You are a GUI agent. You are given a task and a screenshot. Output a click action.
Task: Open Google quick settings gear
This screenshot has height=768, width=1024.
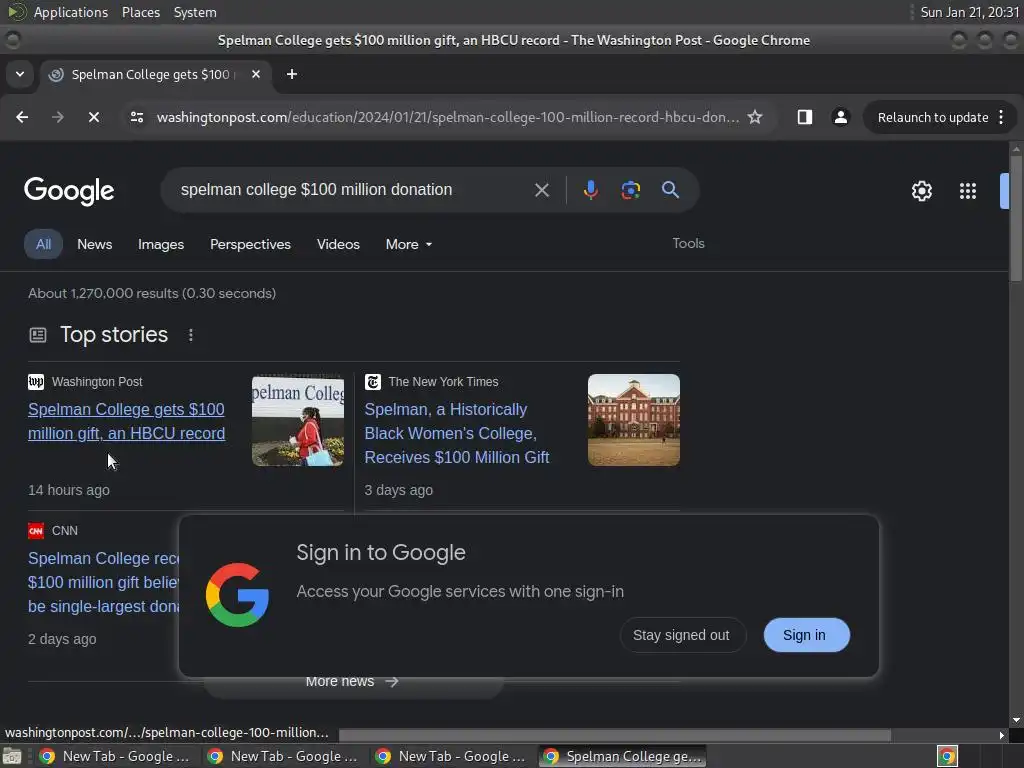pyautogui.click(x=921, y=191)
